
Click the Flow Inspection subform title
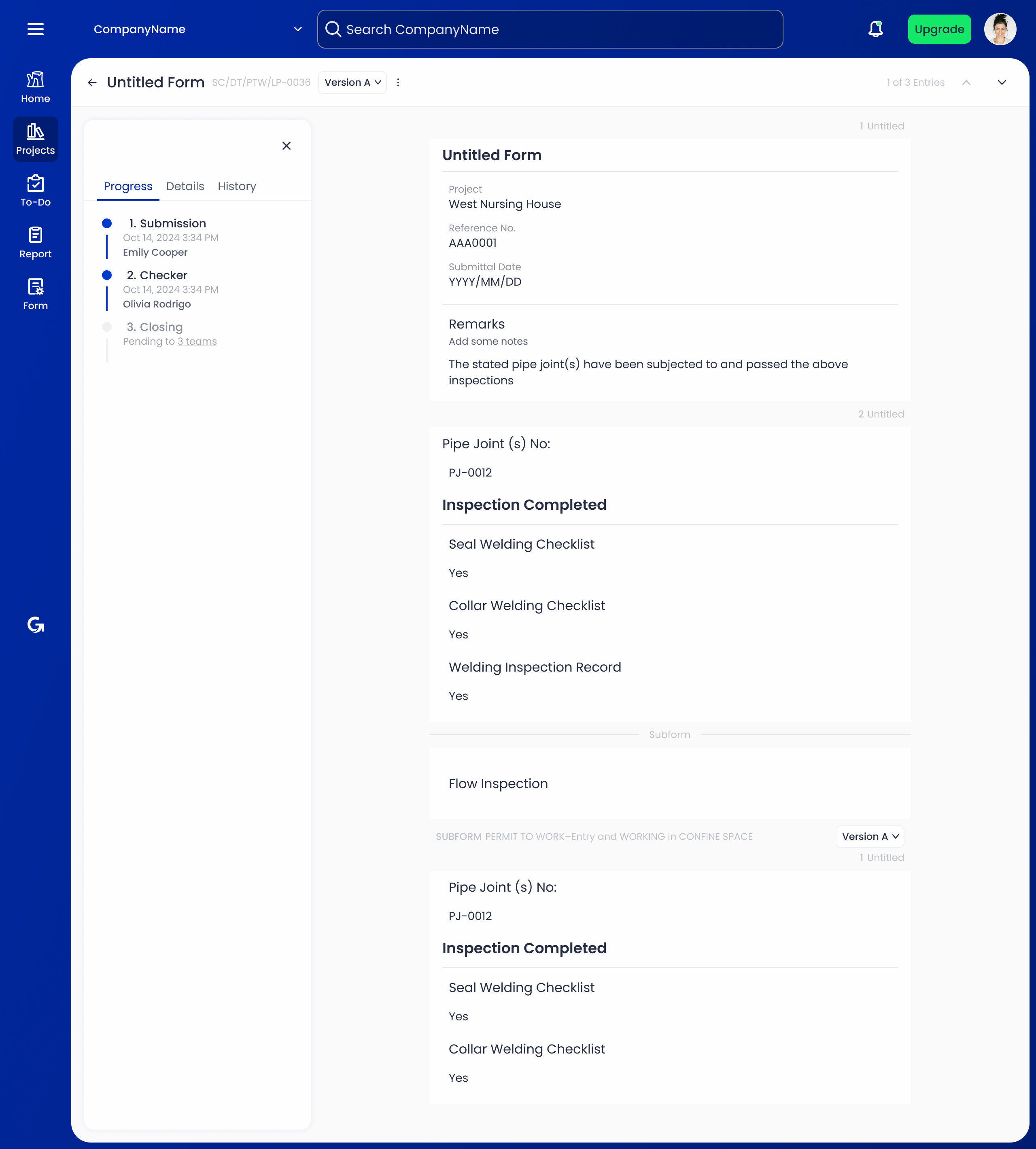point(498,784)
